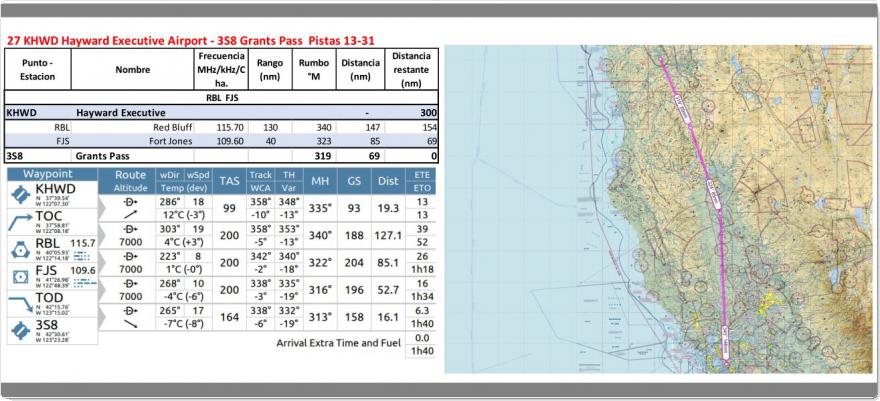Screen dimensions: 880x401
Task: Click the "Punto - Estacion" column header
Action: pyautogui.click(x=38, y=70)
